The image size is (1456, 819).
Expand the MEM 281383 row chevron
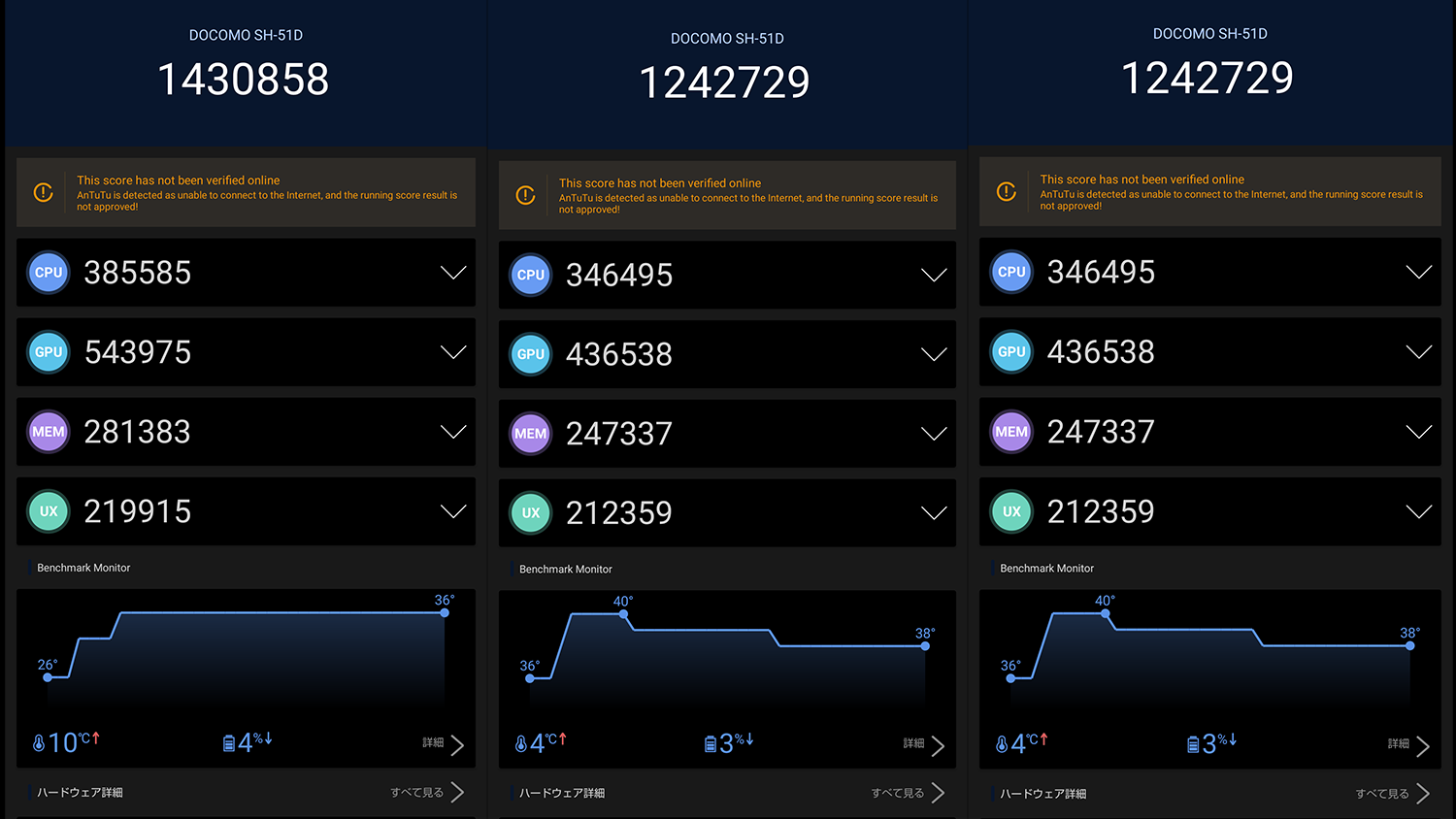(x=453, y=432)
